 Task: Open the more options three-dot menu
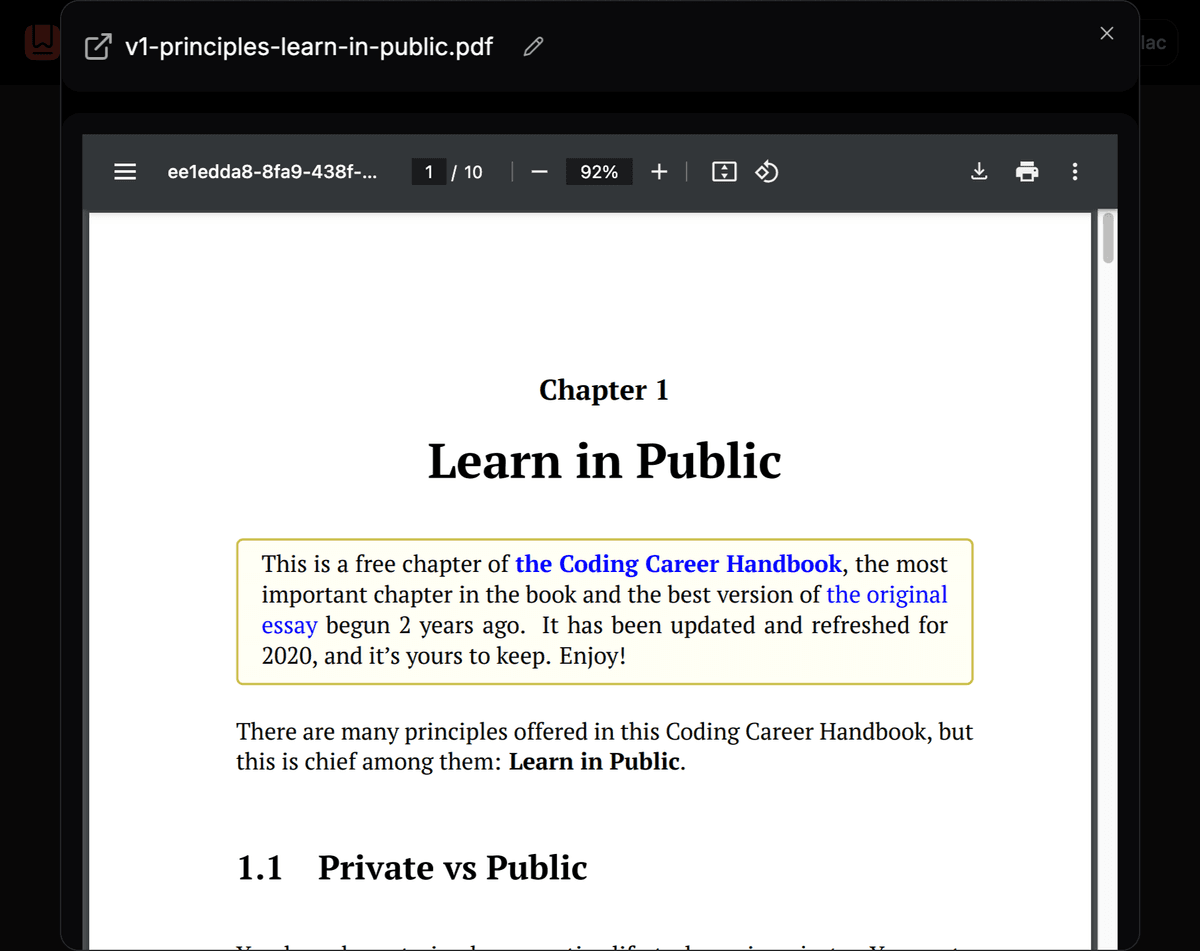(x=1074, y=171)
